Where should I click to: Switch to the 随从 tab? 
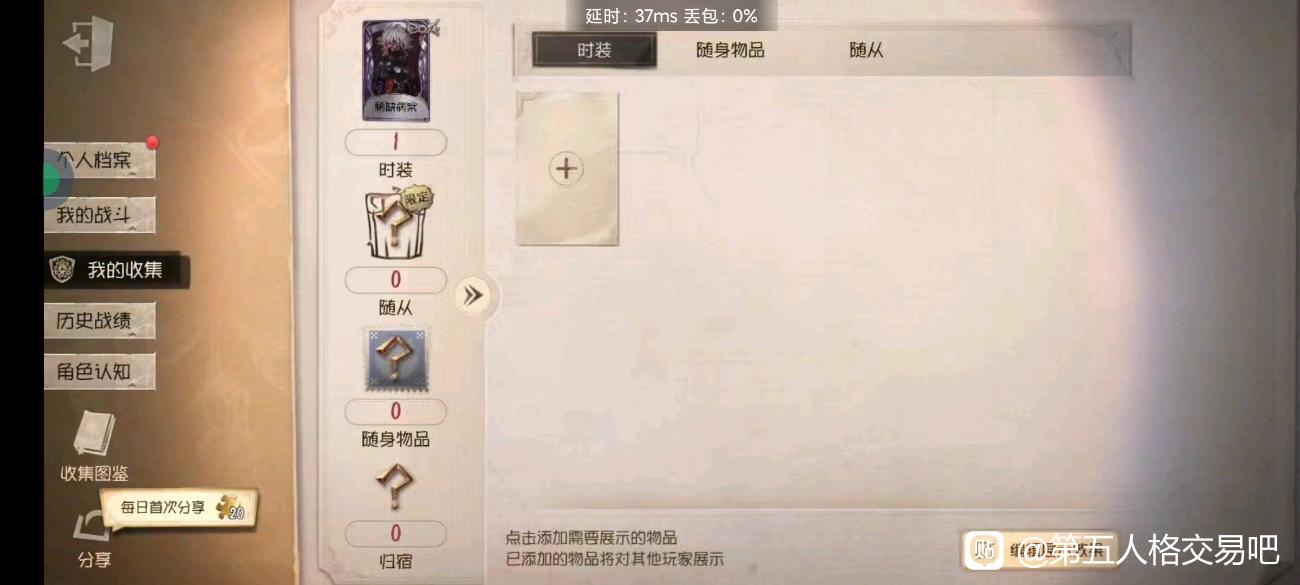pos(866,50)
